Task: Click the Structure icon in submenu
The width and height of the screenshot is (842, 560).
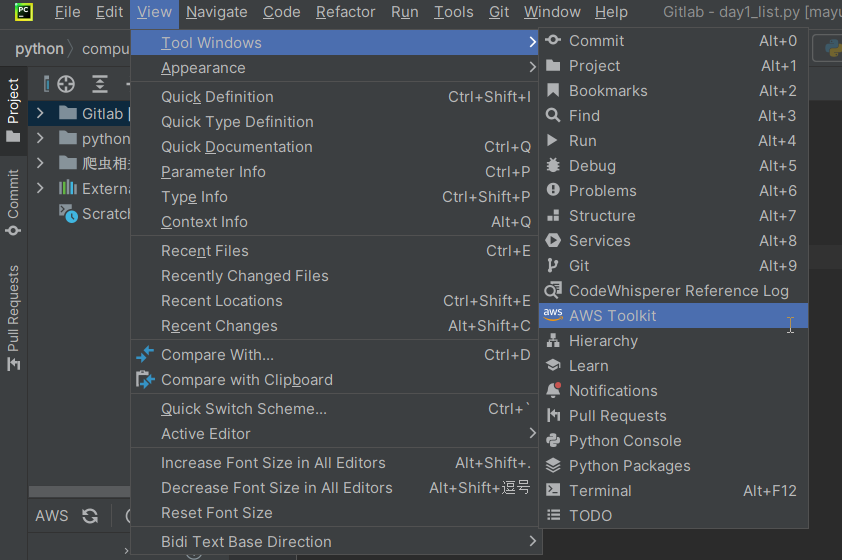Action: pyautogui.click(x=553, y=215)
